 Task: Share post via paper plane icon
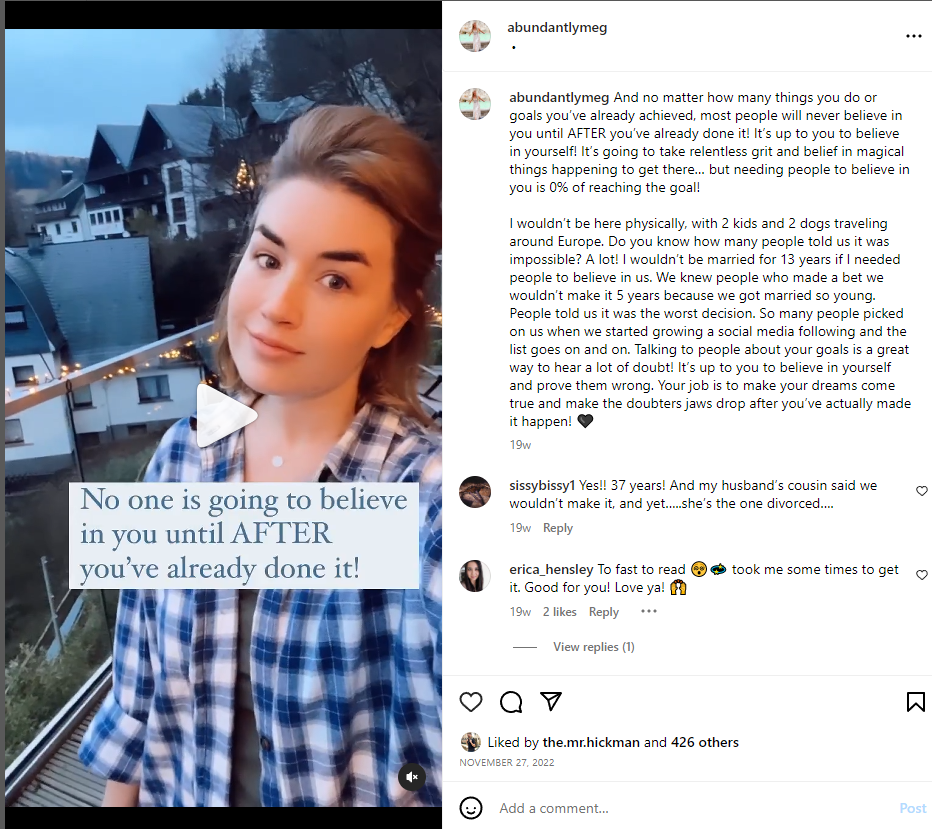(x=551, y=701)
